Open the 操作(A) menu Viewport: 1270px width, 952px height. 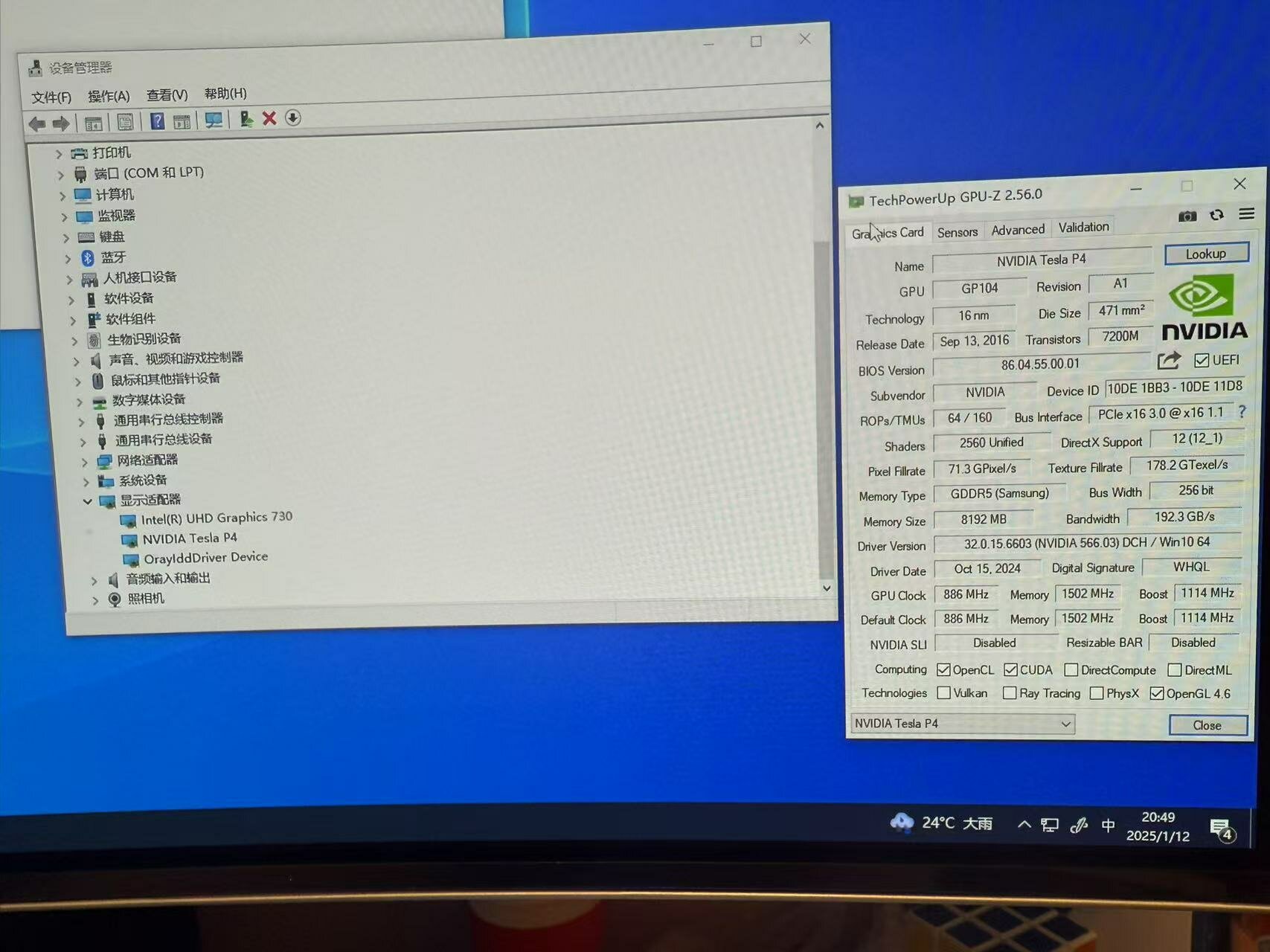tap(109, 96)
